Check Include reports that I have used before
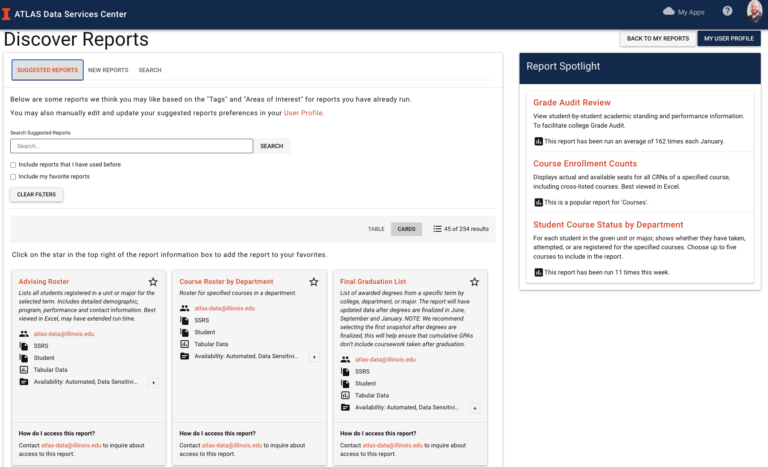Image resolution: width=768 pixels, height=467 pixels. (13, 165)
